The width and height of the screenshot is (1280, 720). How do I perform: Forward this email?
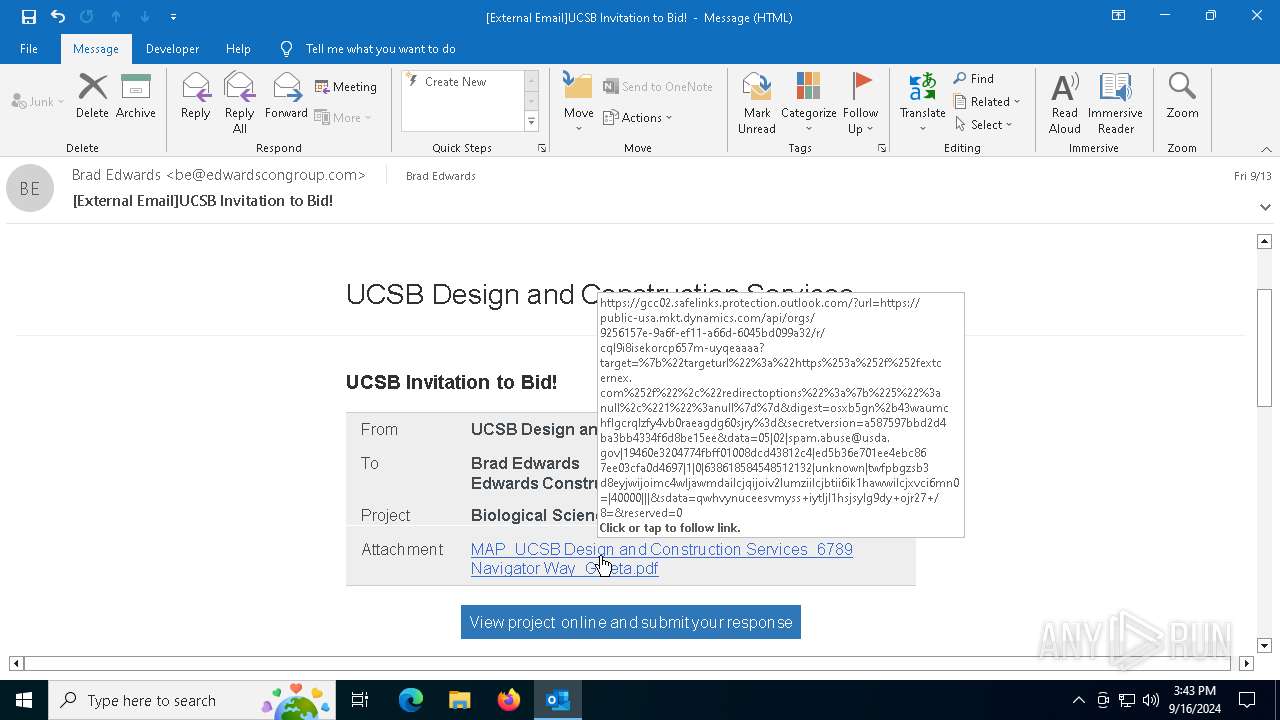pos(286,97)
